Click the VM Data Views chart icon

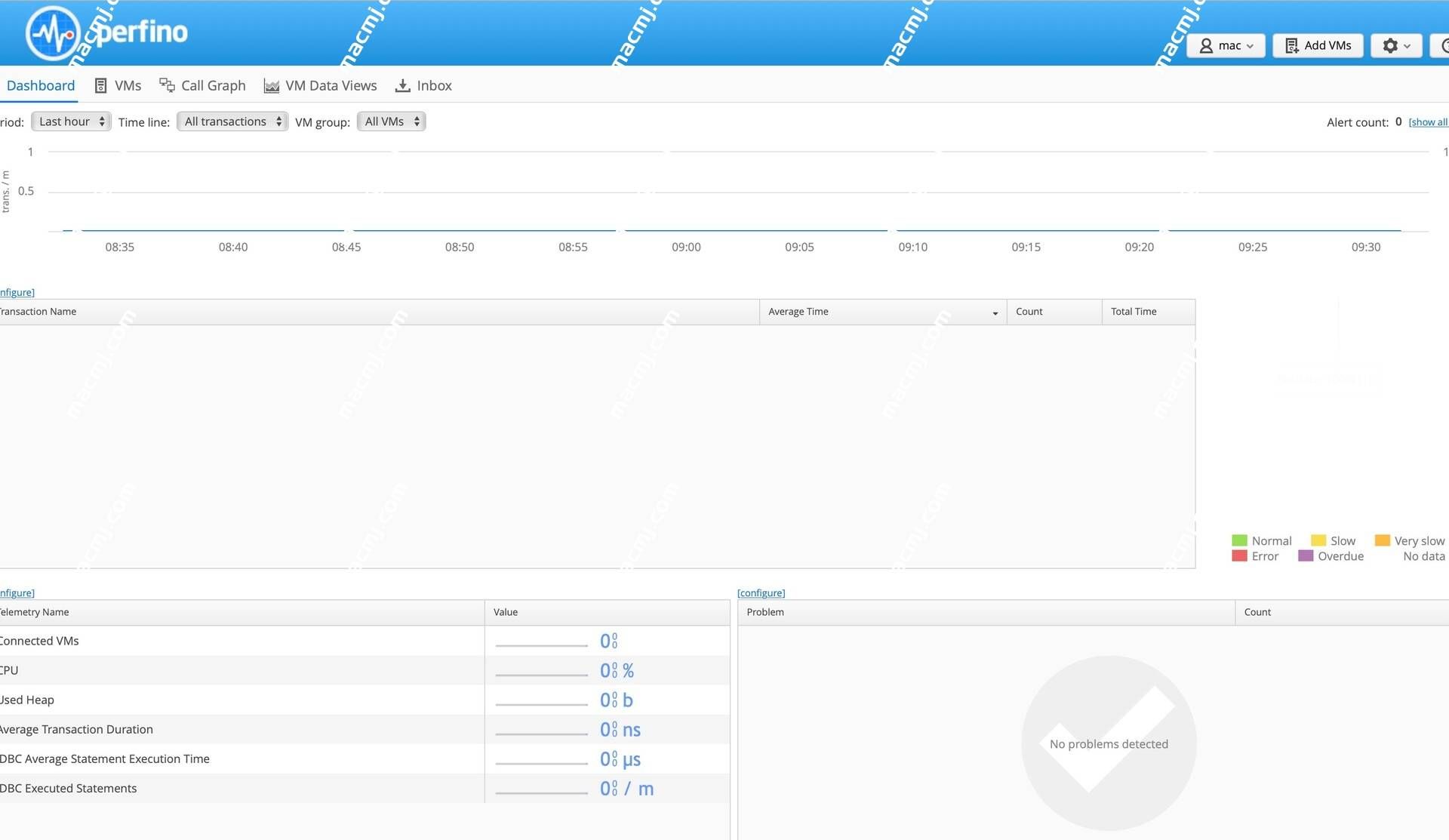272,86
